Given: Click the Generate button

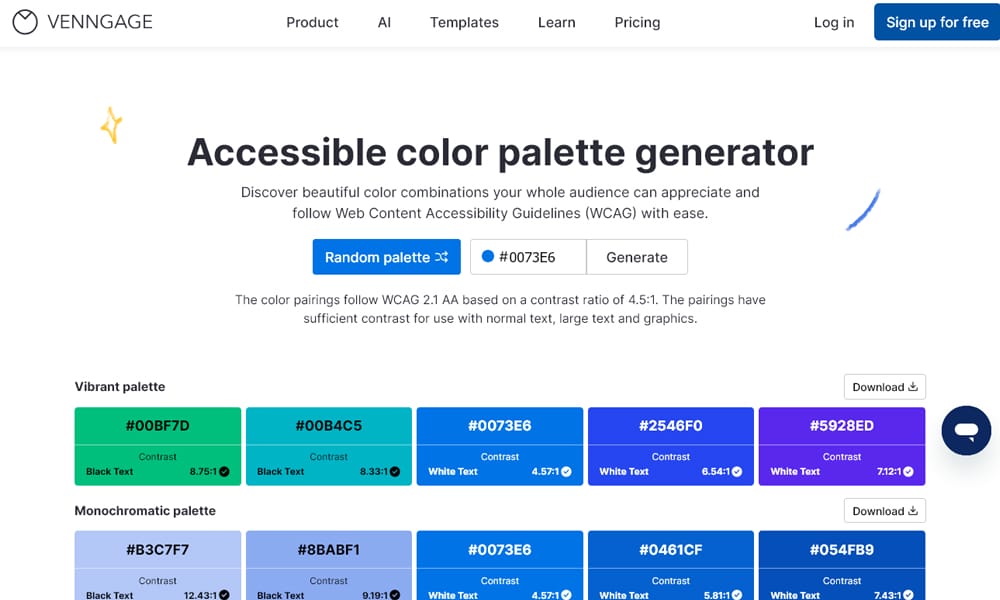Looking at the screenshot, I should point(637,256).
